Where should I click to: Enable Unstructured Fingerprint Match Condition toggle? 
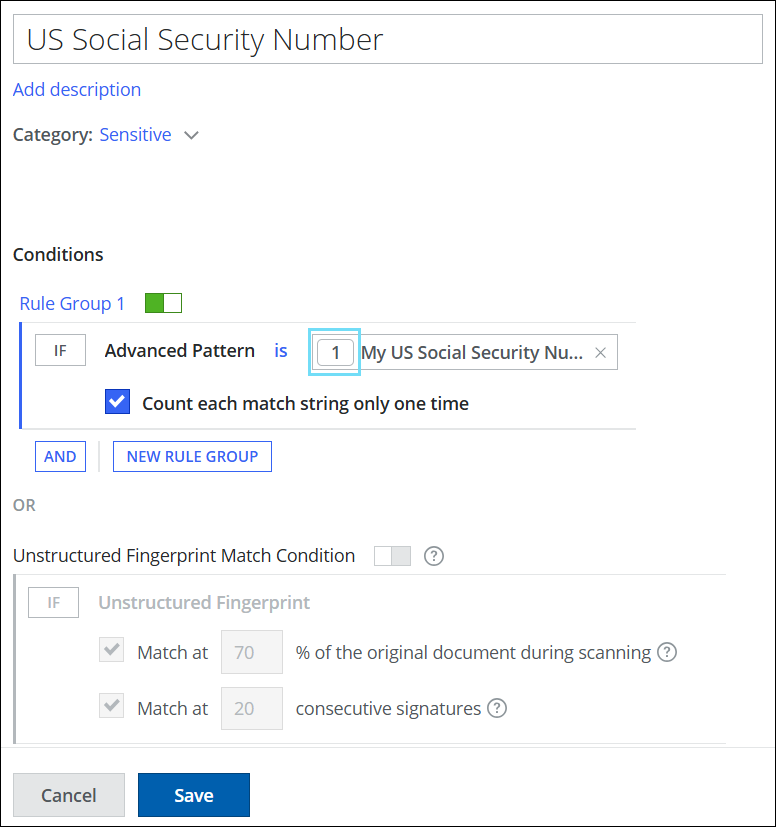click(392, 556)
